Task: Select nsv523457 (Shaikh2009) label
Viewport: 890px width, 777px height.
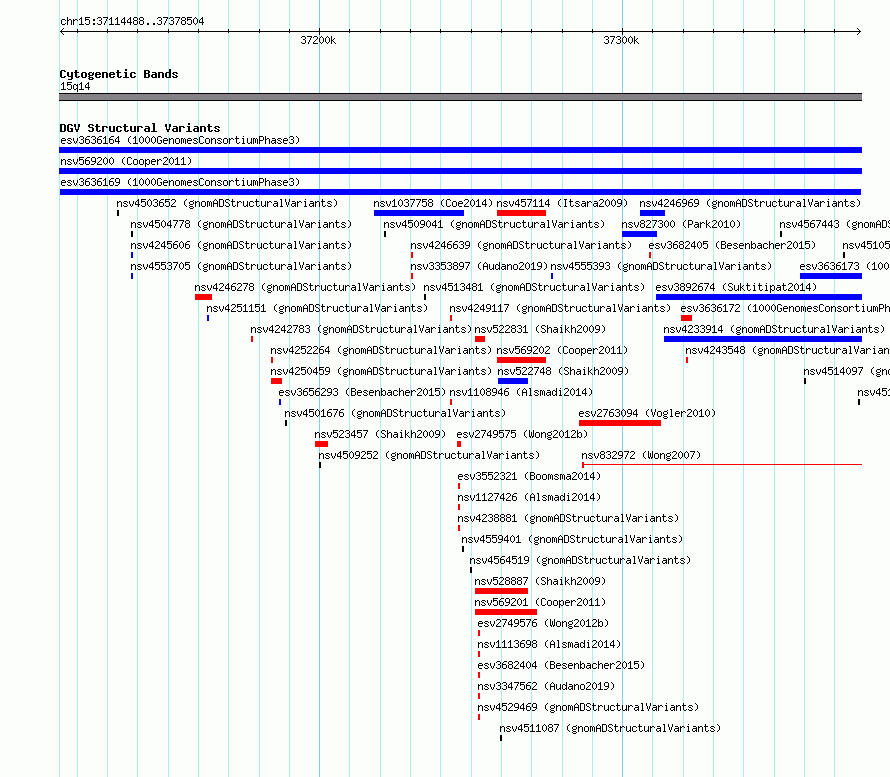Action: point(380,434)
